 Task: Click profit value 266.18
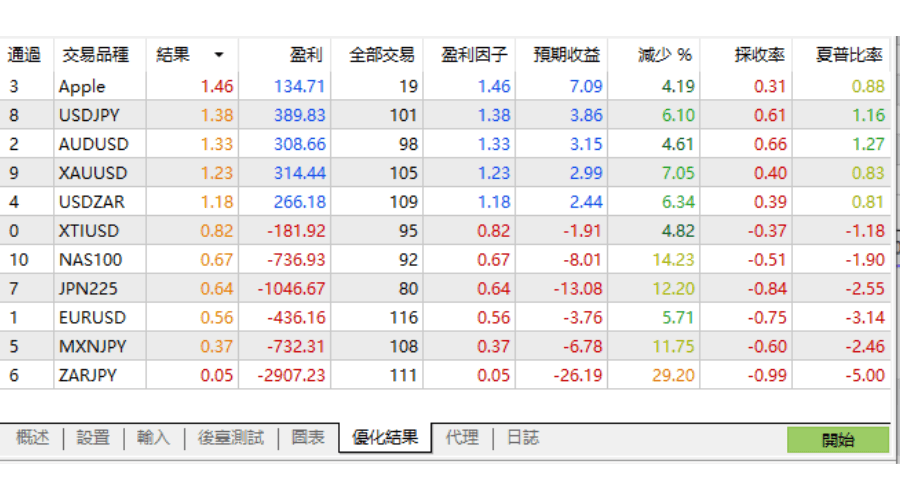[x=300, y=201]
